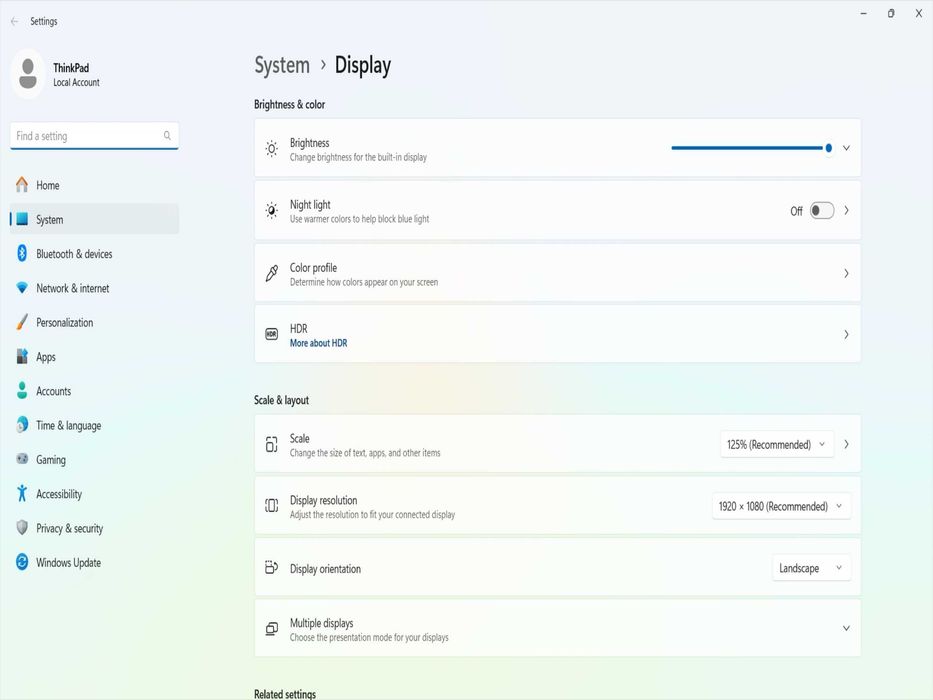Viewport: 933px width, 700px height.
Task: Open custom Scale settings chevron
Action: tap(846, 445)
